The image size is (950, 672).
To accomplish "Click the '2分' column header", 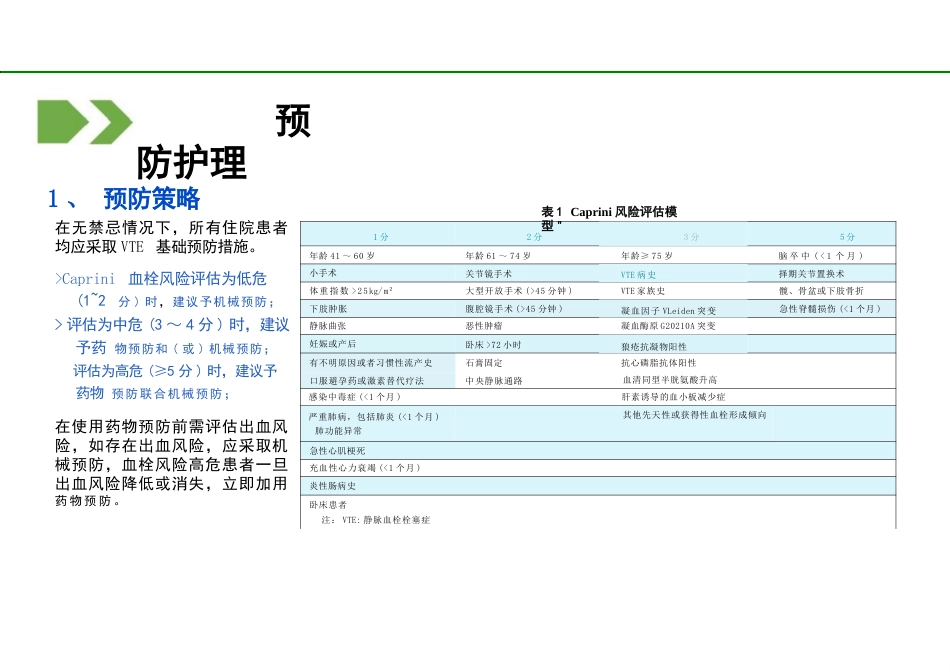I will pyautogui.click(x=534, y=237).
